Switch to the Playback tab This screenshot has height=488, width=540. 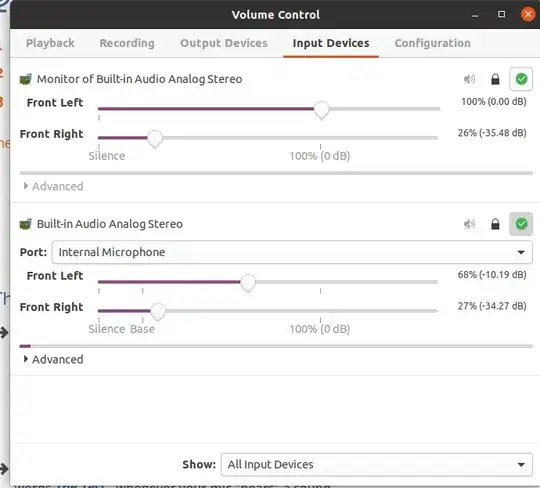click(x=50, y=43)
